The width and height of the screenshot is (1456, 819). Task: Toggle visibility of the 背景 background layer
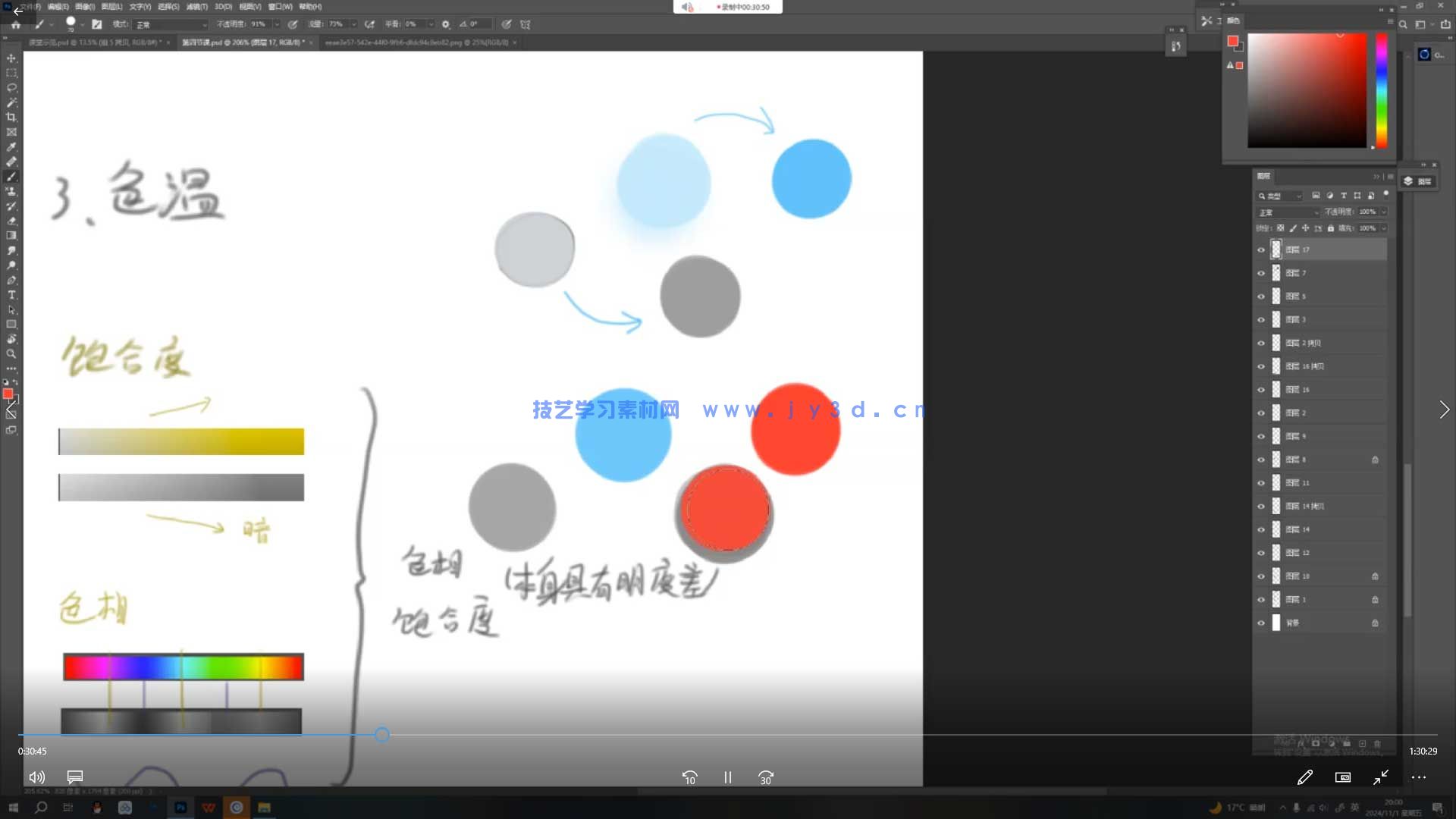click(x=1261, y=622)
